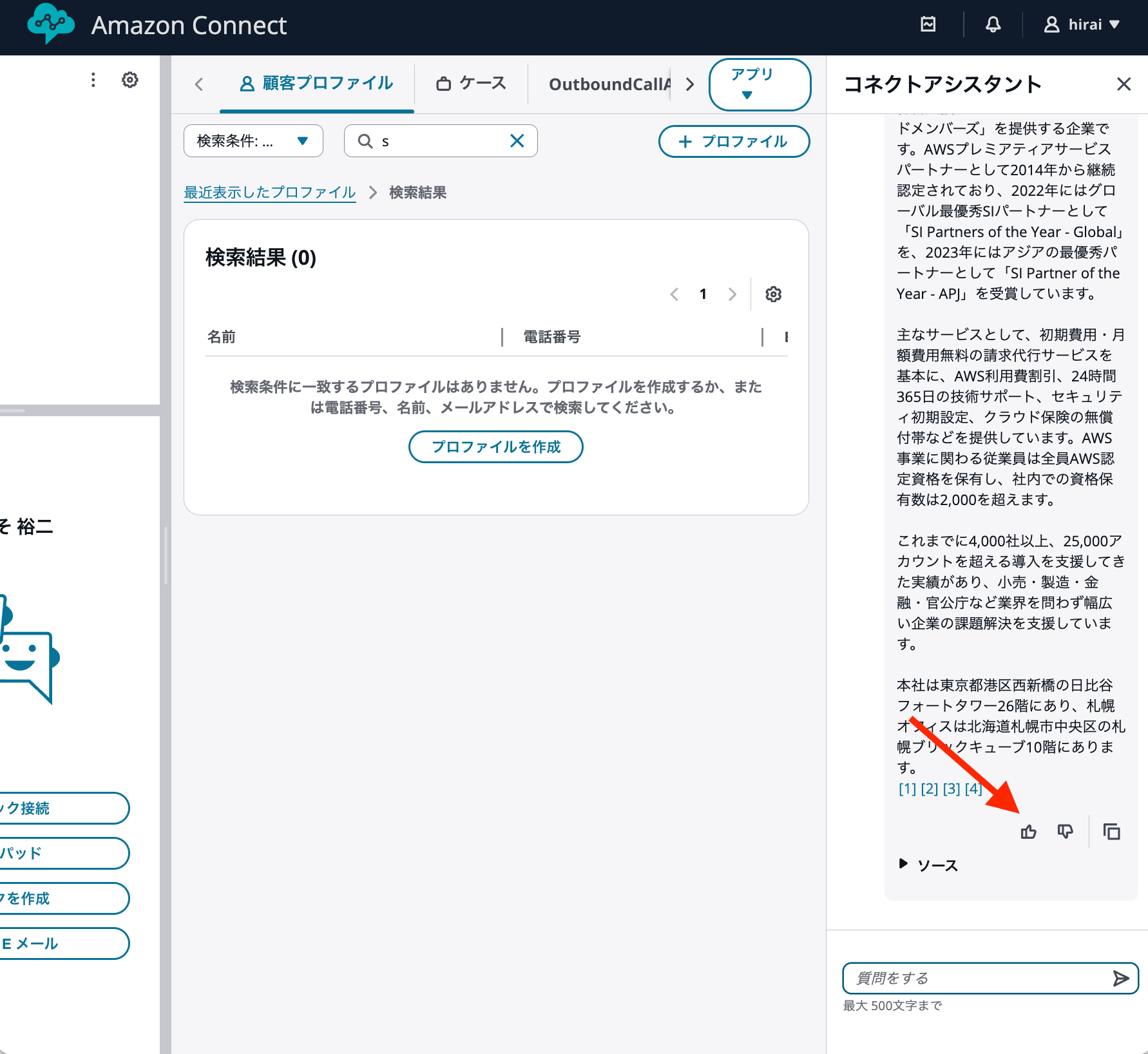This screenshot has width=1148, height=1054.
Task: Open the hirai user menu
Action: [1082, 24]
